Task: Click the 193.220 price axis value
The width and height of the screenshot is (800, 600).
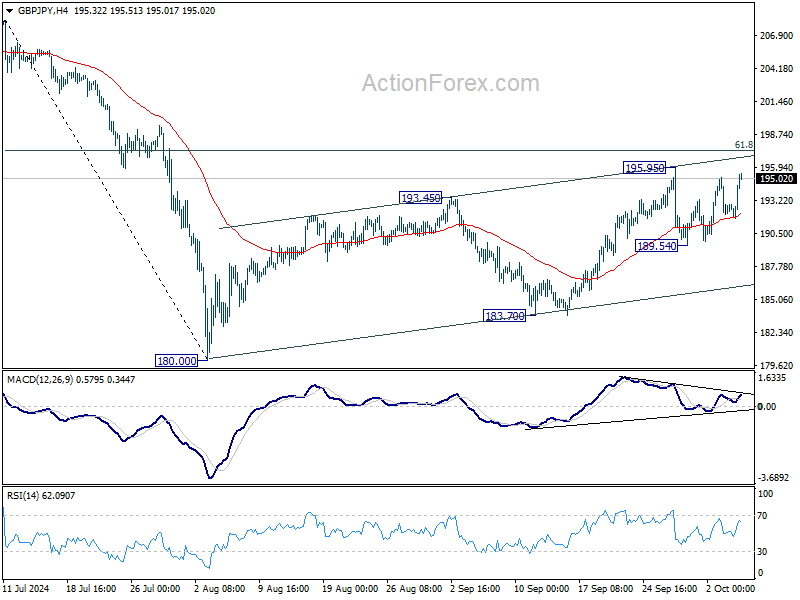Action: (777, 201)
